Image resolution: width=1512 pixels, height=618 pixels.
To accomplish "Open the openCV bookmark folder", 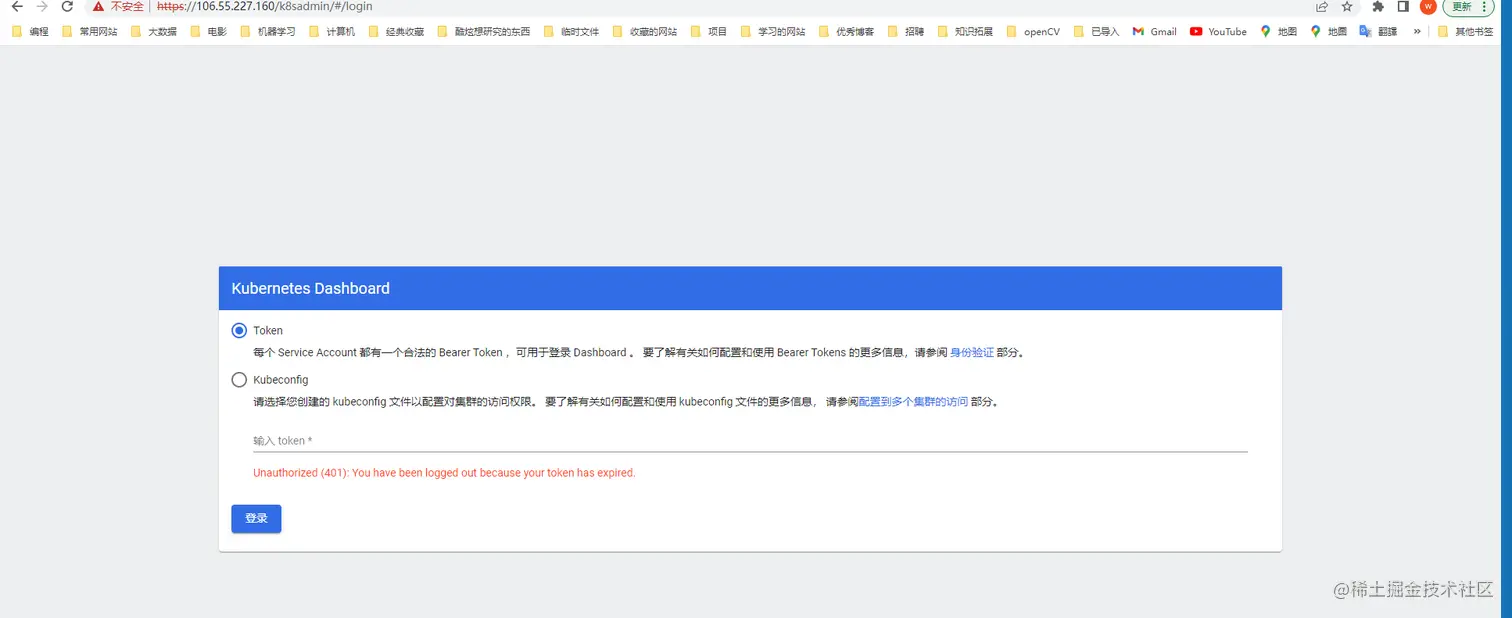I will pos(1032,31).
